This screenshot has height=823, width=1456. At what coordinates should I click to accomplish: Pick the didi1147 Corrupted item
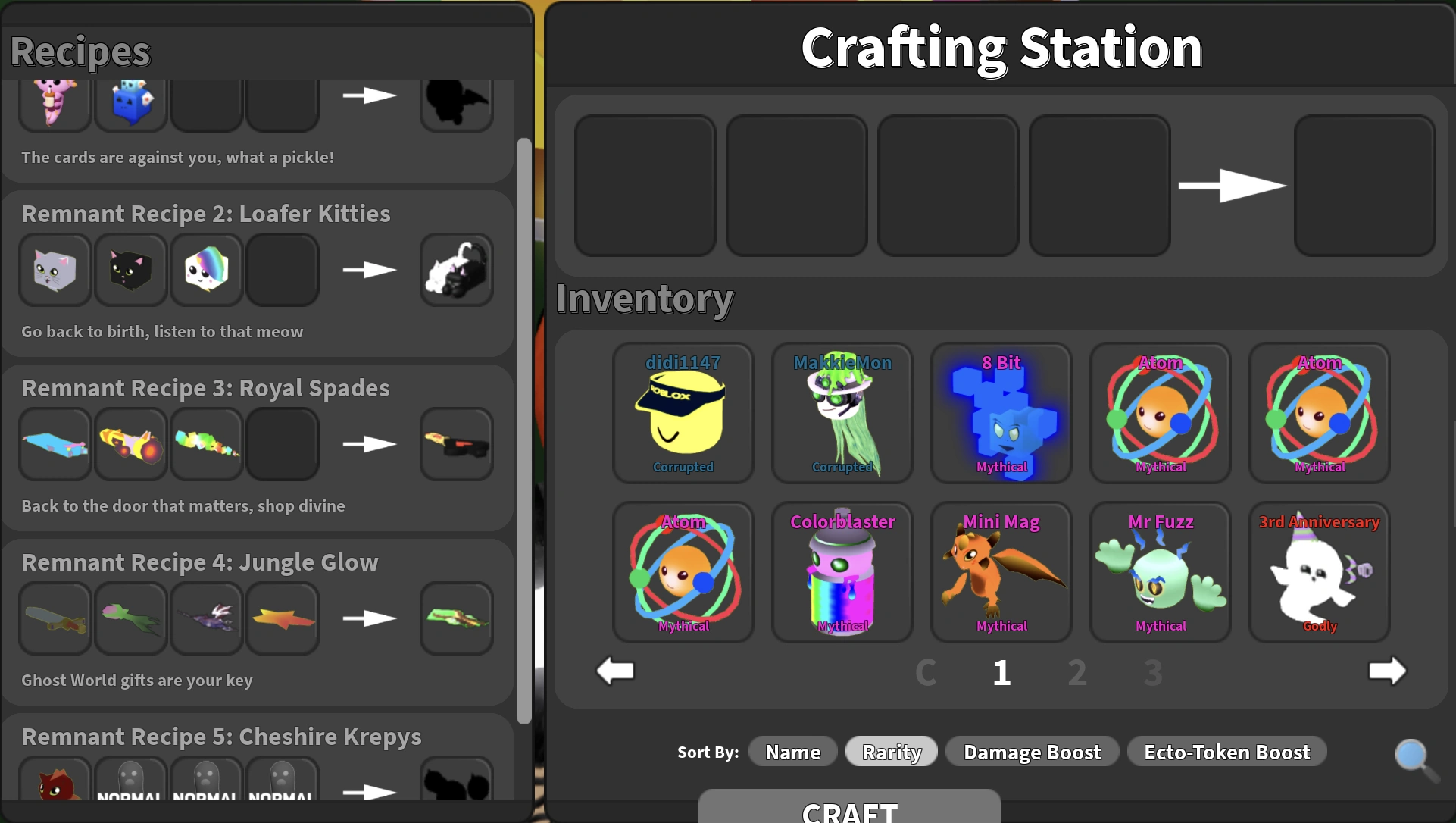(x=683, y=413)
